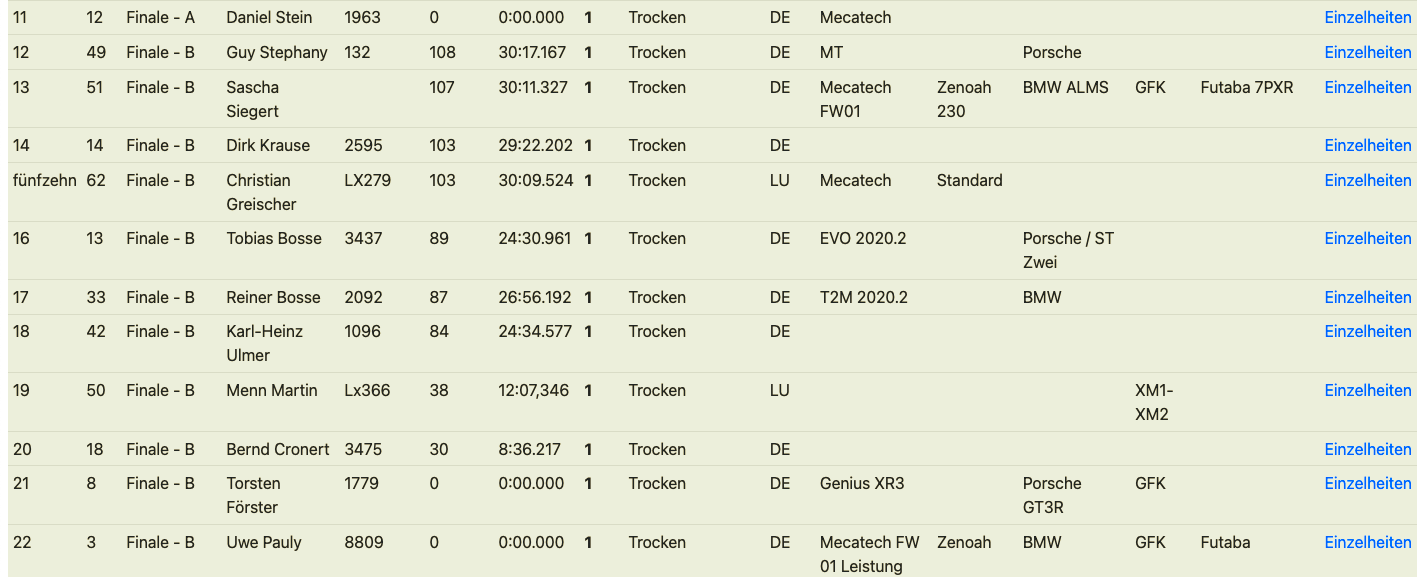
Task: Click Einzelheiten in Torsten Förster's row
Action: point(1367,483)
